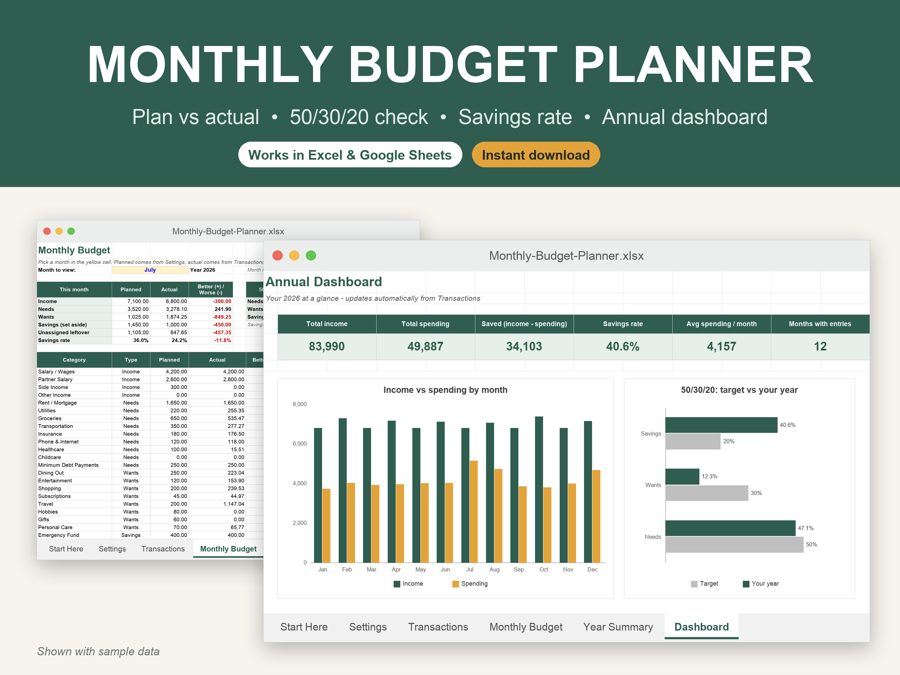This screenshot has width=900, height=675.
Task: Click the gray Target legend swatch
Action: [x=694, y=584]
